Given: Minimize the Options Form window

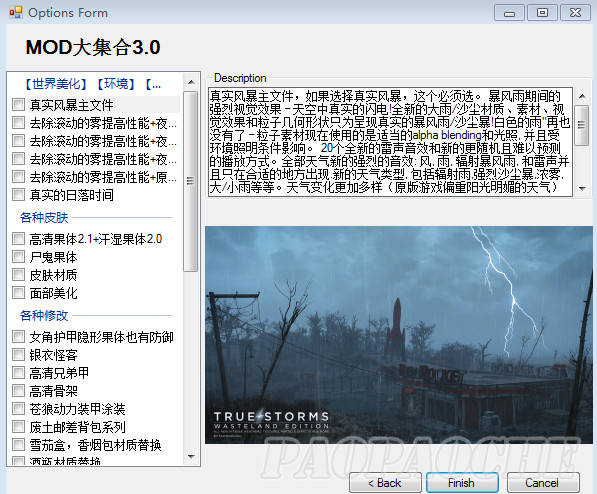Looking at the screenshot, I should point(509,13).
